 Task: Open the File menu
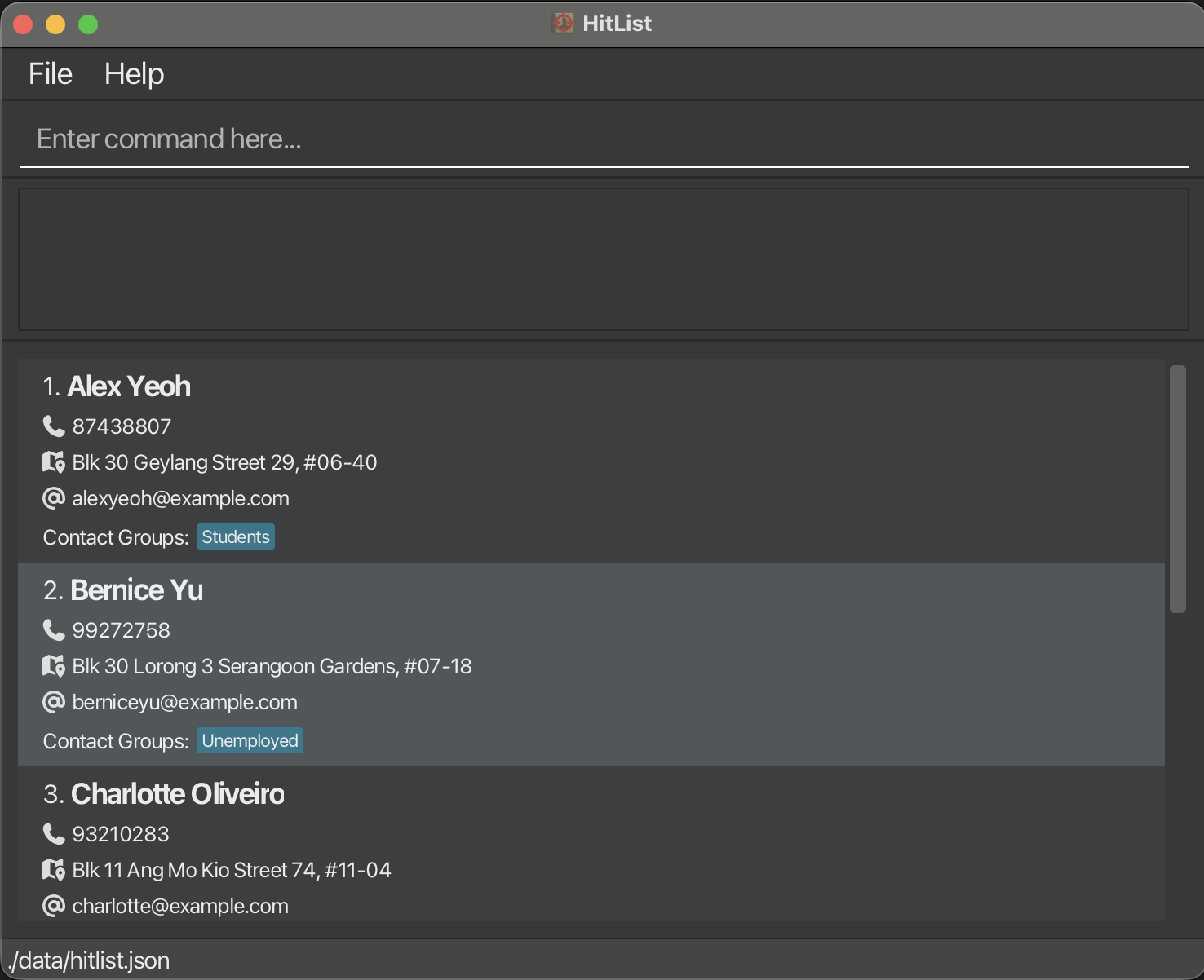tap(51, 74)
